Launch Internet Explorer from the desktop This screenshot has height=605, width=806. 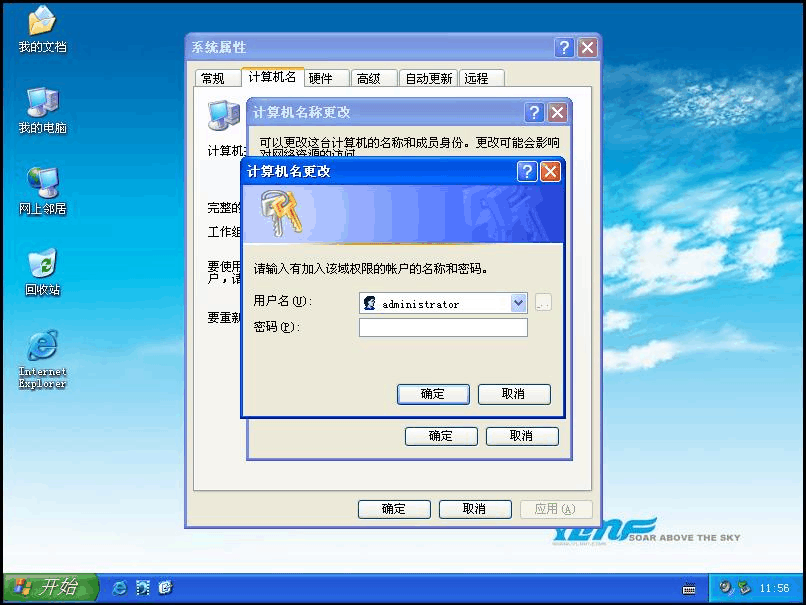42,348
